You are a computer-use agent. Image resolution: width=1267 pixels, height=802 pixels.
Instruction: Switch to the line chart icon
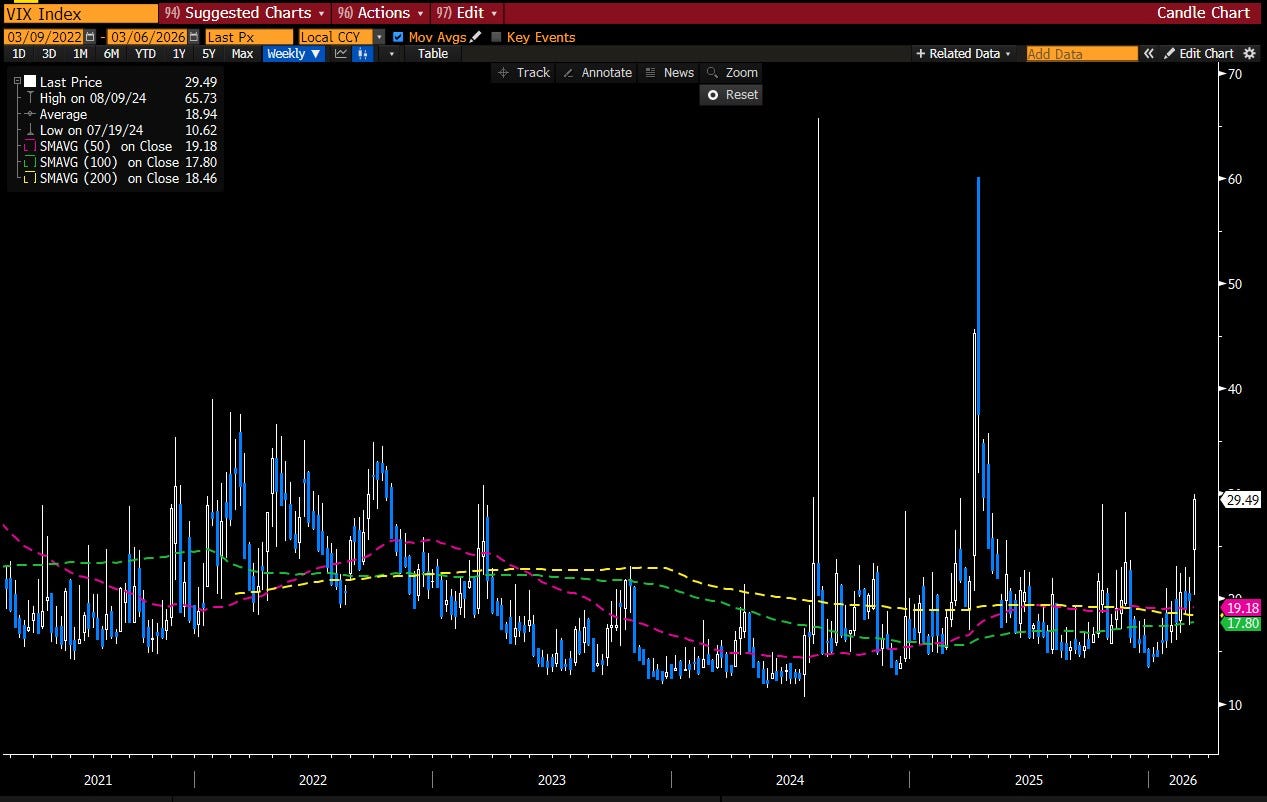click(x=342, y=54)
